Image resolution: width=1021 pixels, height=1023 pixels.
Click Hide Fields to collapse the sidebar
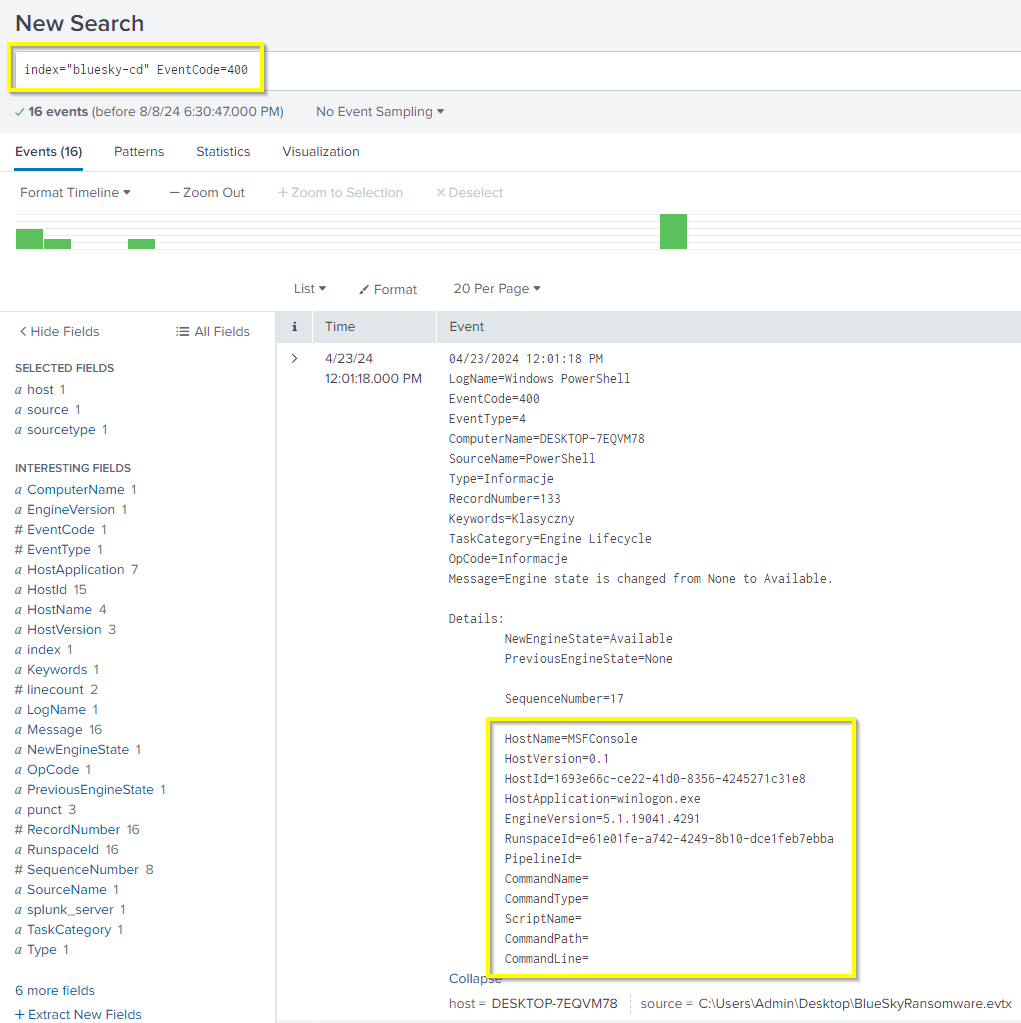(x=59, y=331)
